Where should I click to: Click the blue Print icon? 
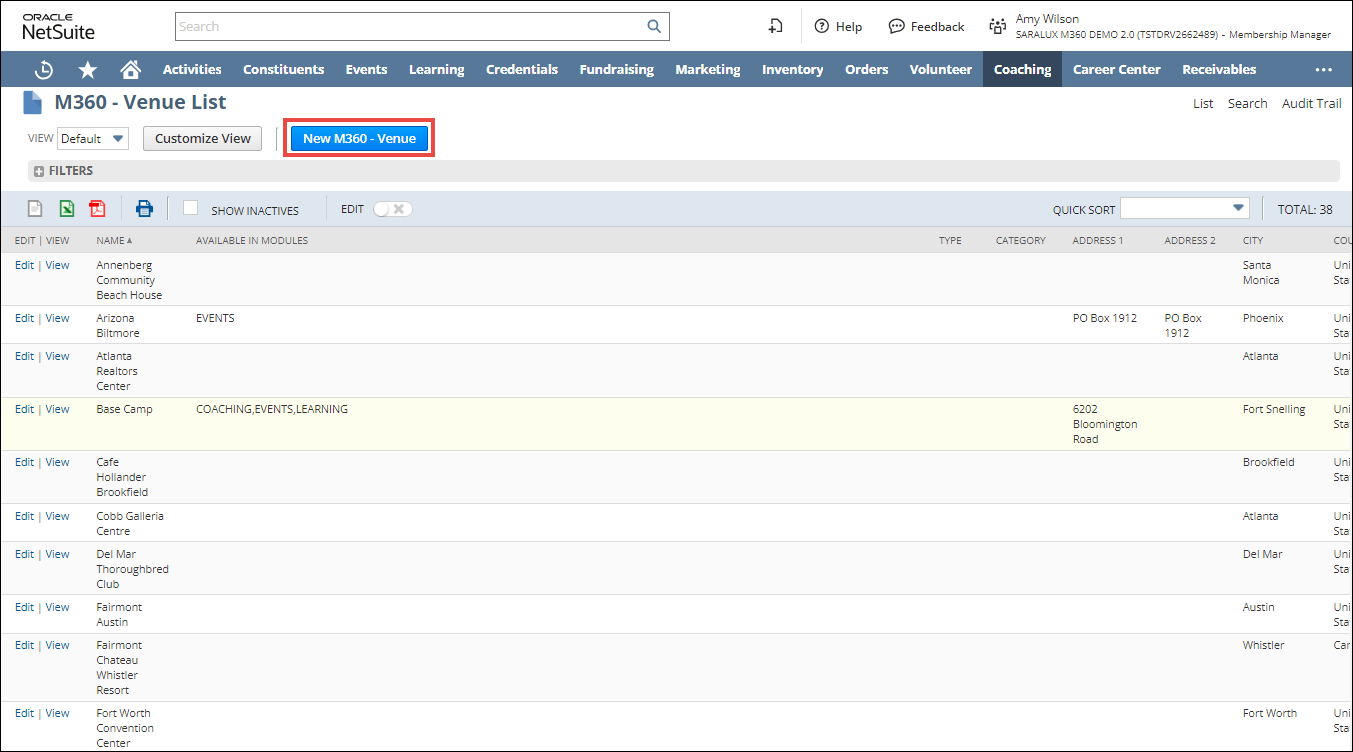145,209
